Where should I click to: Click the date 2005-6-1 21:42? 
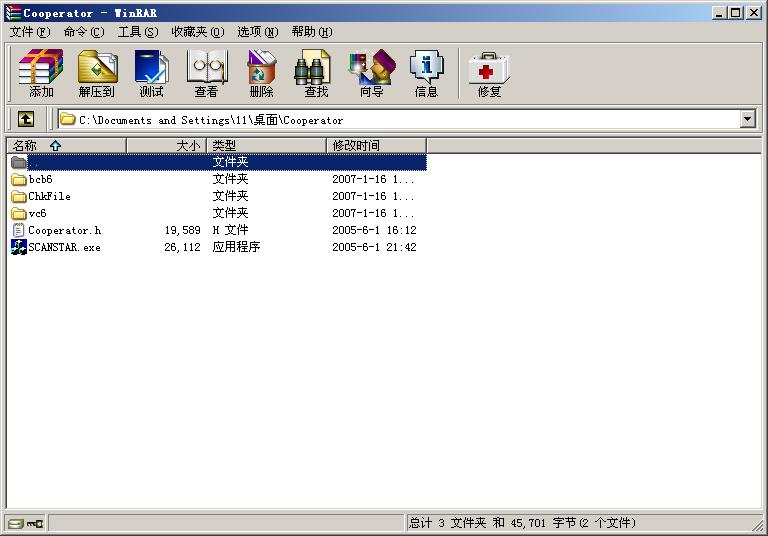(374, 247)
